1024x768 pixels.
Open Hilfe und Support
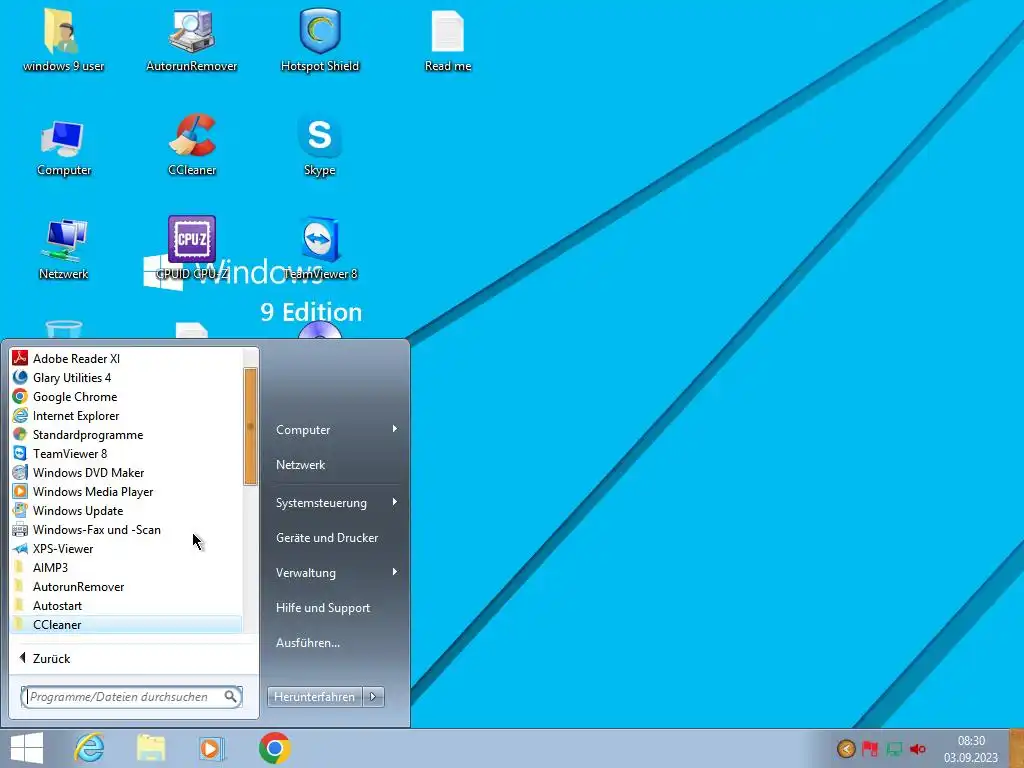tap(336, 607)
